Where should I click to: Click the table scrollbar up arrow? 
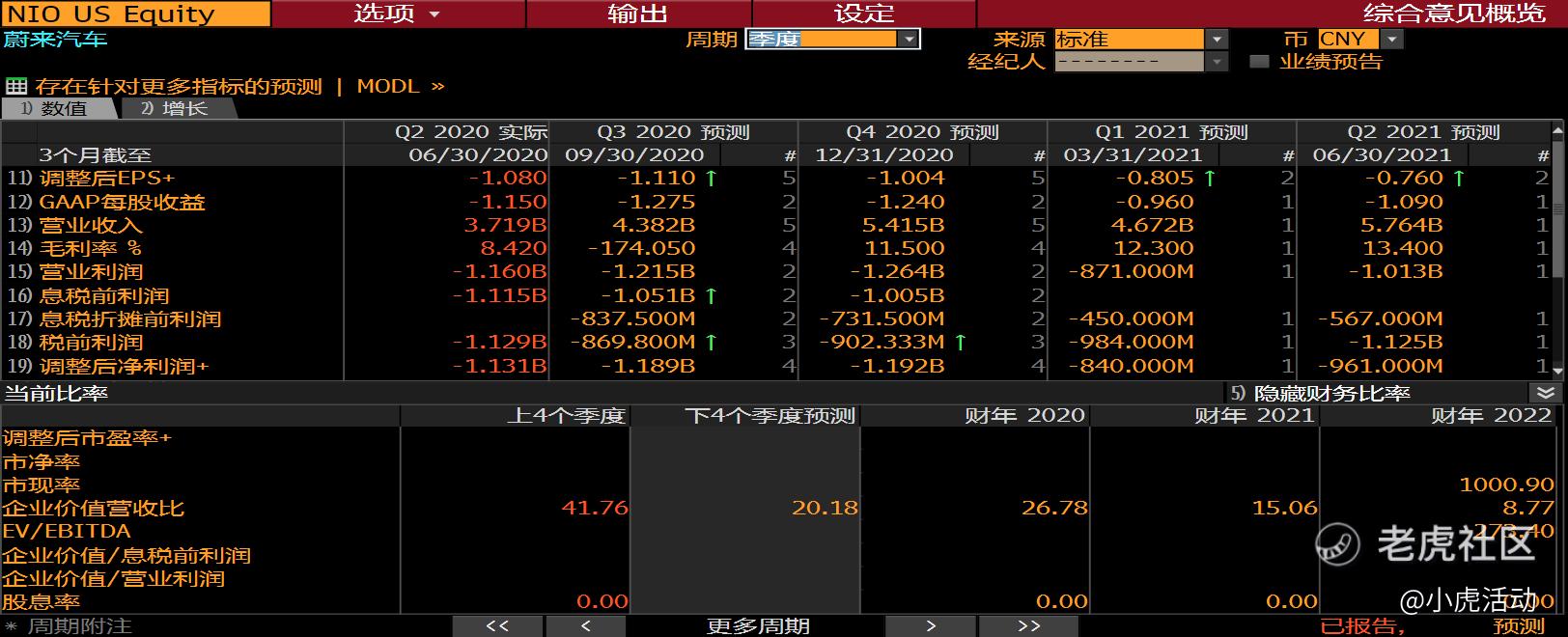[1557, 130]
